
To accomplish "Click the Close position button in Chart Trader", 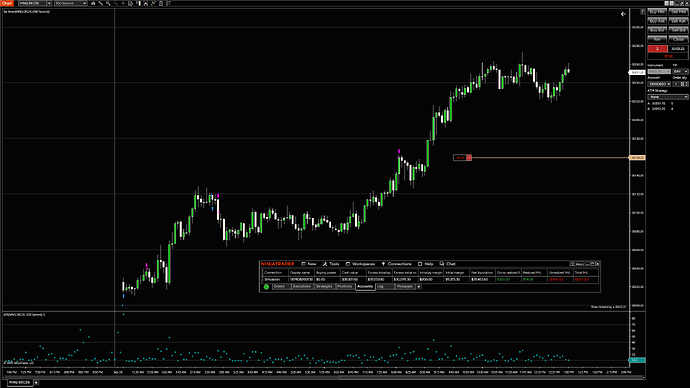I will [678, 40].
